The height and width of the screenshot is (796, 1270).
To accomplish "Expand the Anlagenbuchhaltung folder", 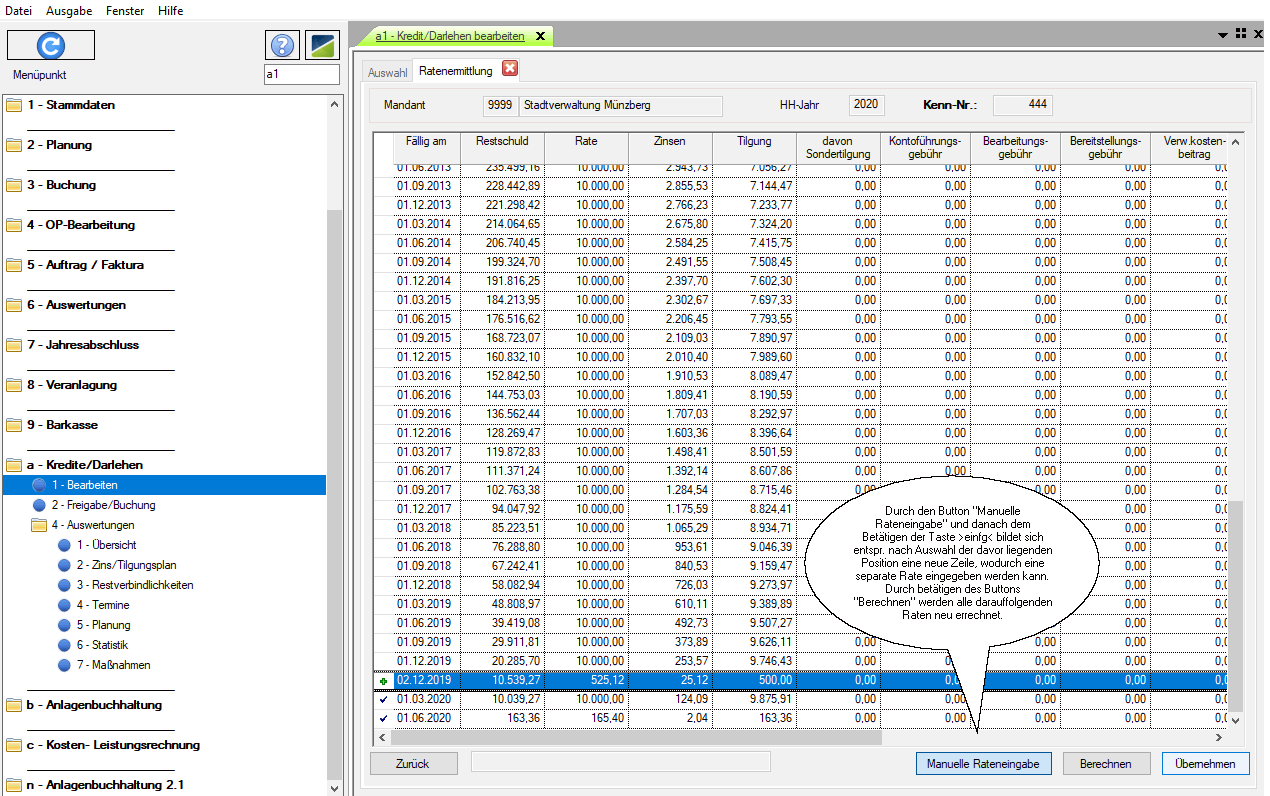I will pos(94,705).
